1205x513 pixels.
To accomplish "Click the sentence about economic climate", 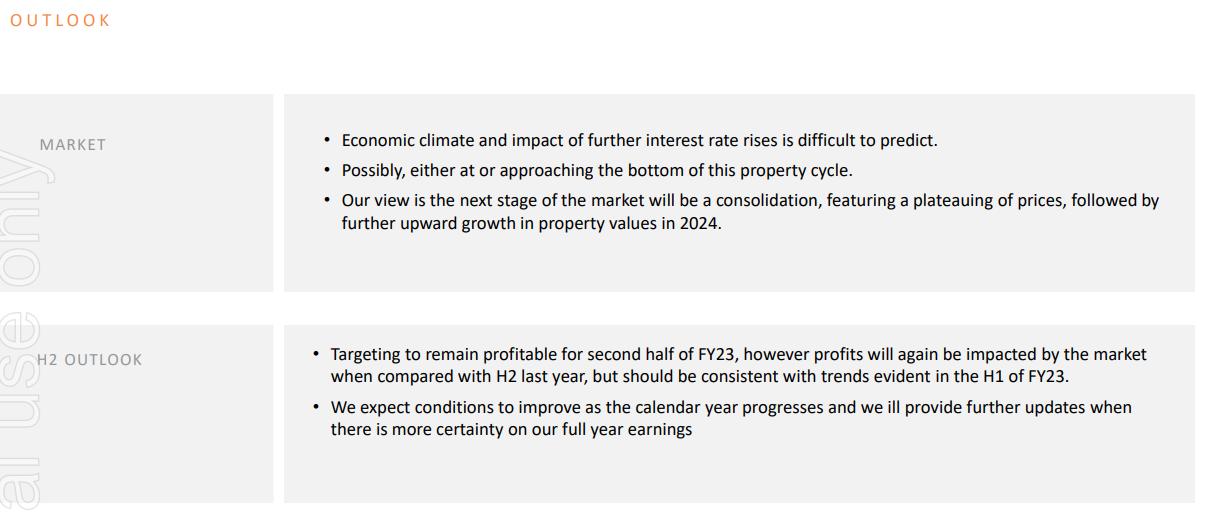I will pyautogui.click(x=639, y=141).
